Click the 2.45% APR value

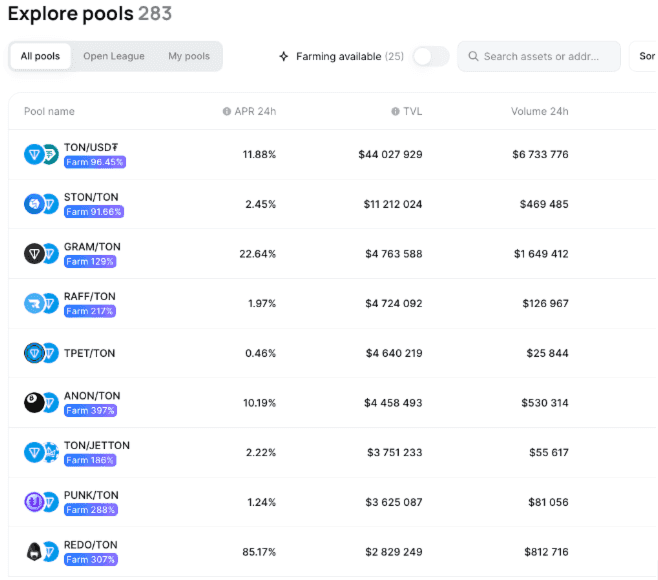tap(261, 204)
